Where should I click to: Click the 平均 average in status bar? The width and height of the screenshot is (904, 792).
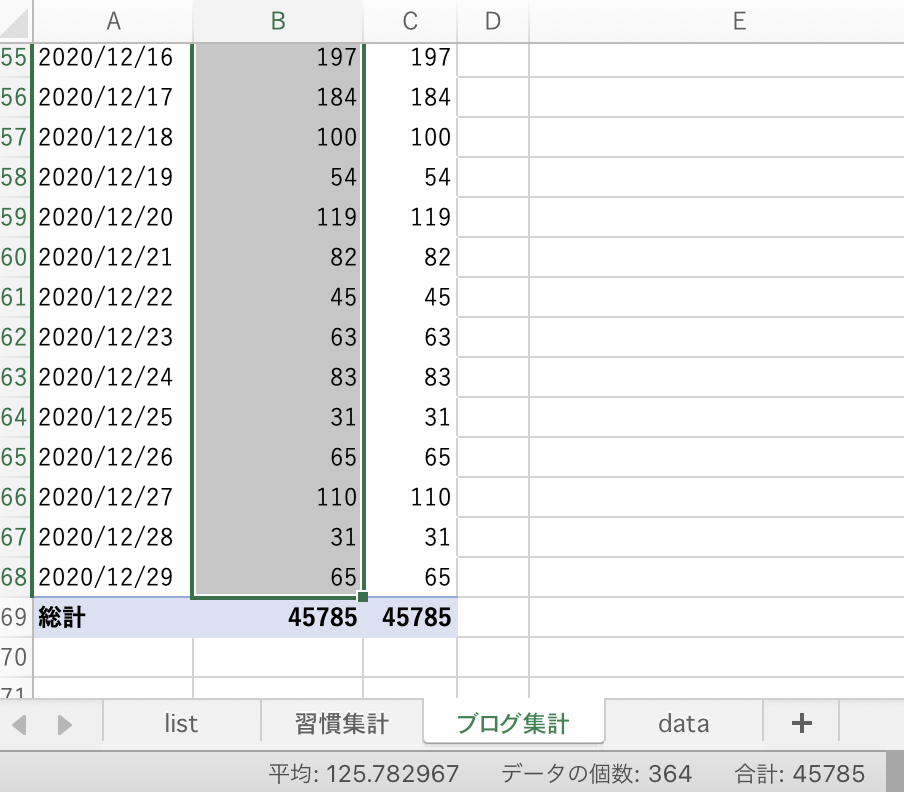coord(364,773)
